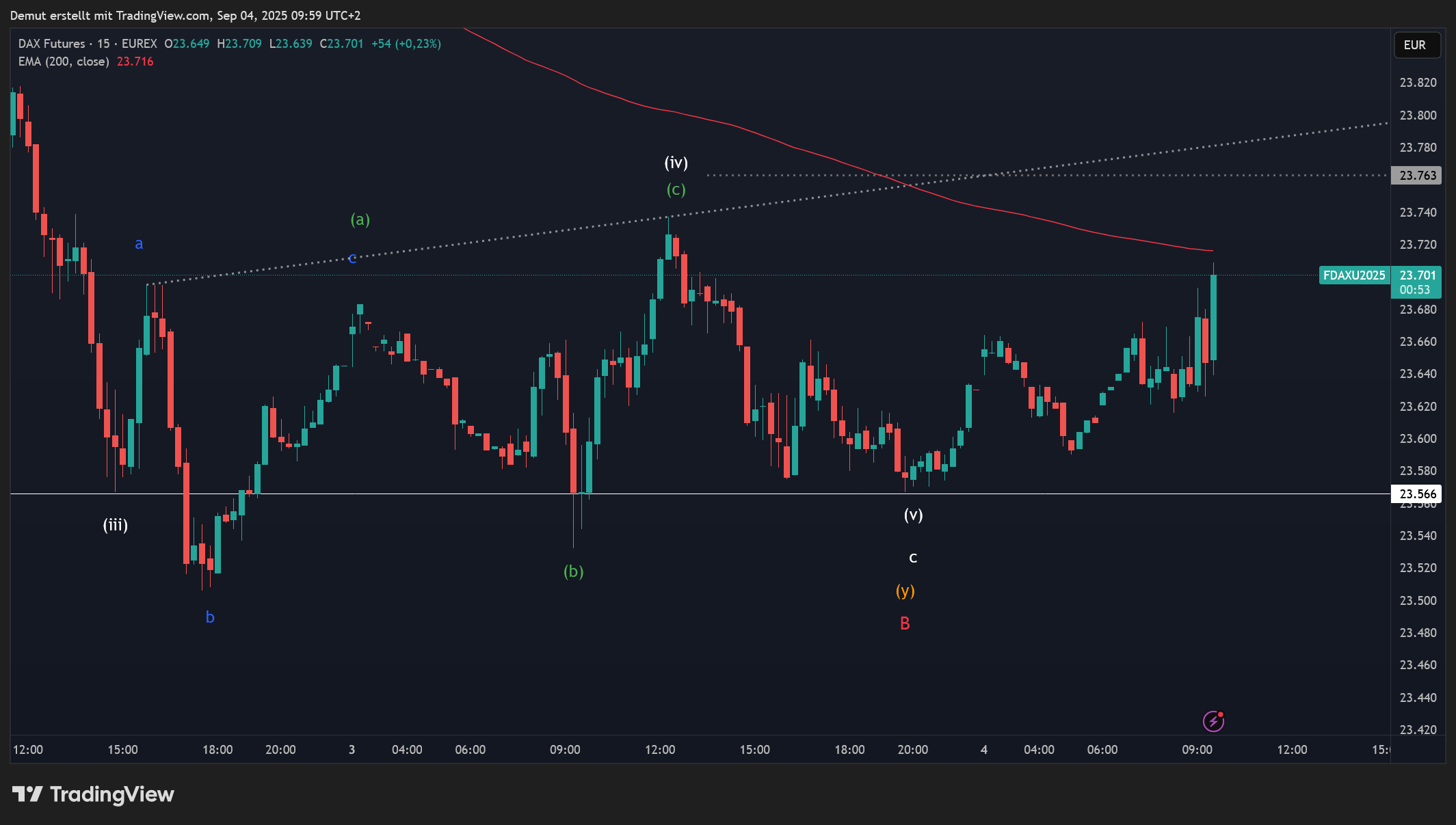The image size is (1456, 825).
Task: Click the green (a) wave label
Action: click(360, 219)
